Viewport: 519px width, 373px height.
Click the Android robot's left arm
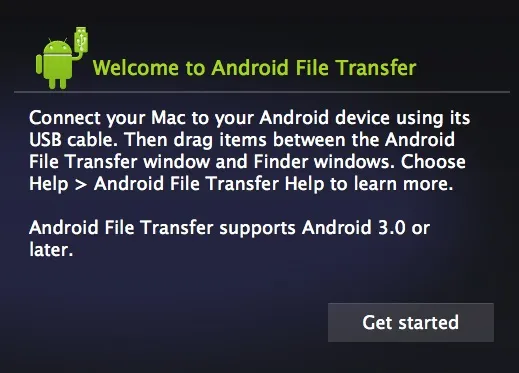[x=39, y=64]
